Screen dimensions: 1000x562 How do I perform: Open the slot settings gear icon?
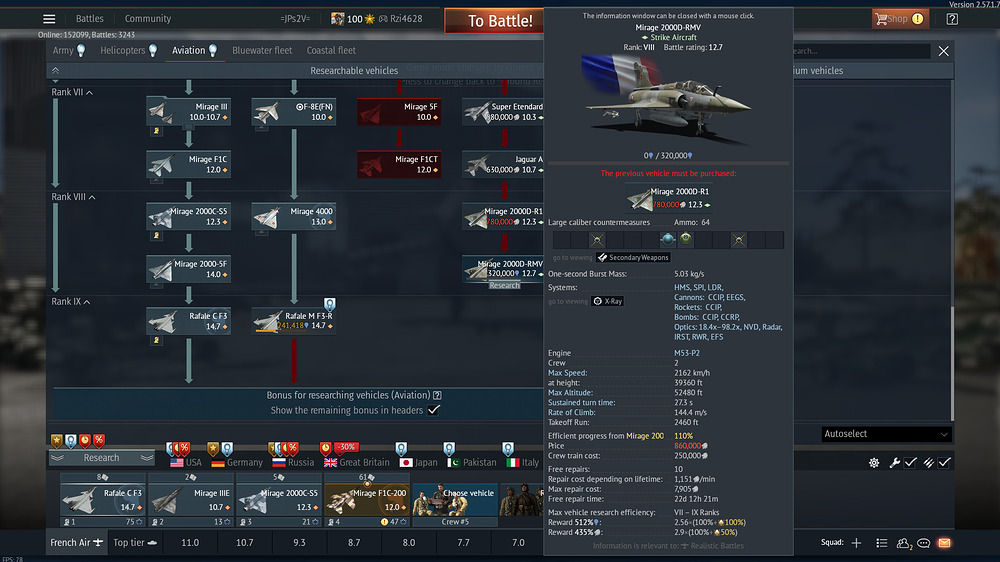pyautogui.click(x=874, y=462)
